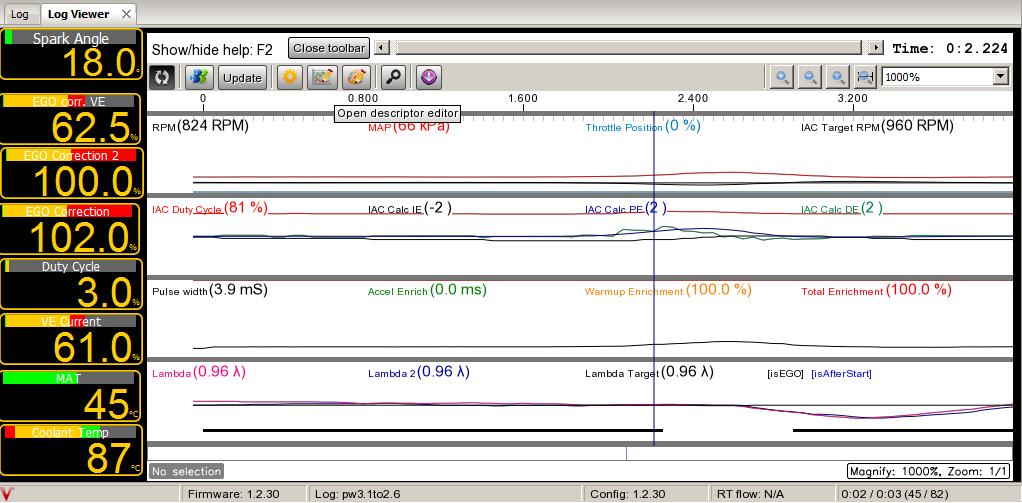The image size is (1022, 503).
Task: Click the scrollbar left arrow button
Action: [383, 48]
